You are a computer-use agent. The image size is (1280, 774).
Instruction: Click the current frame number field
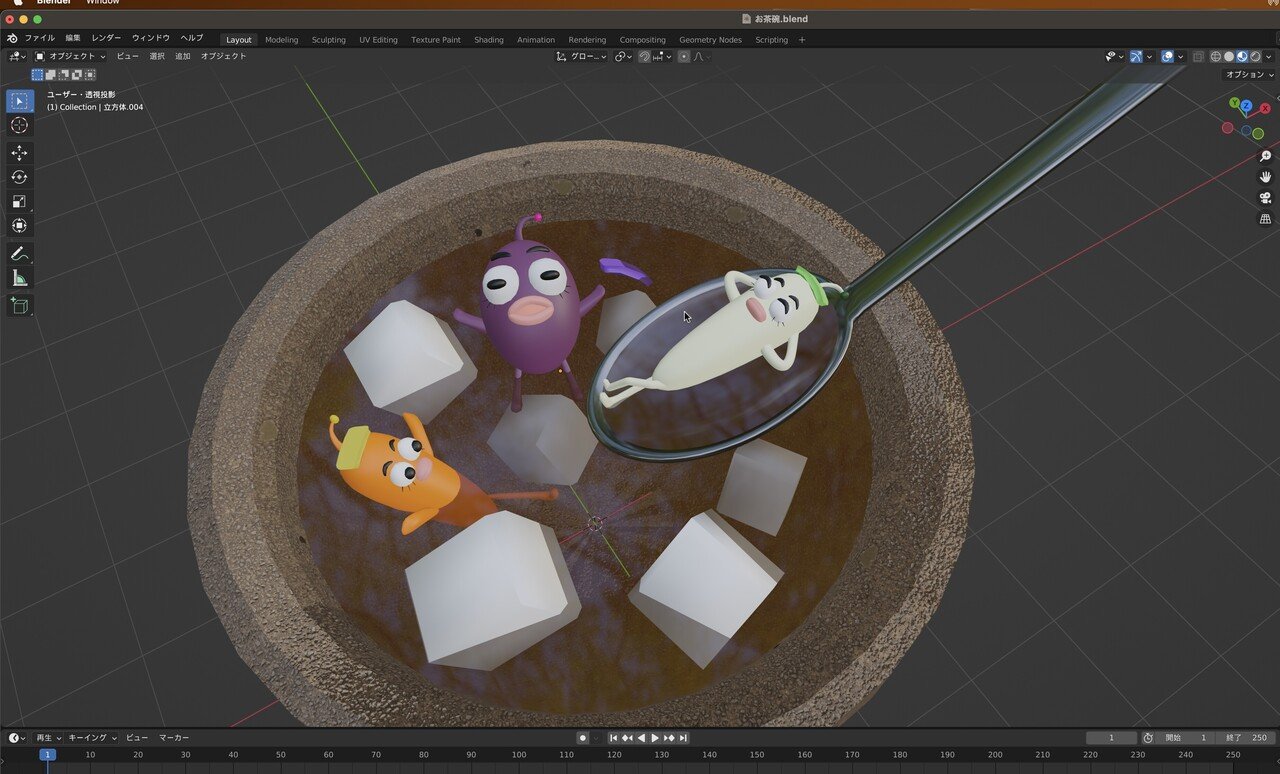click(x=1111, y=738)
